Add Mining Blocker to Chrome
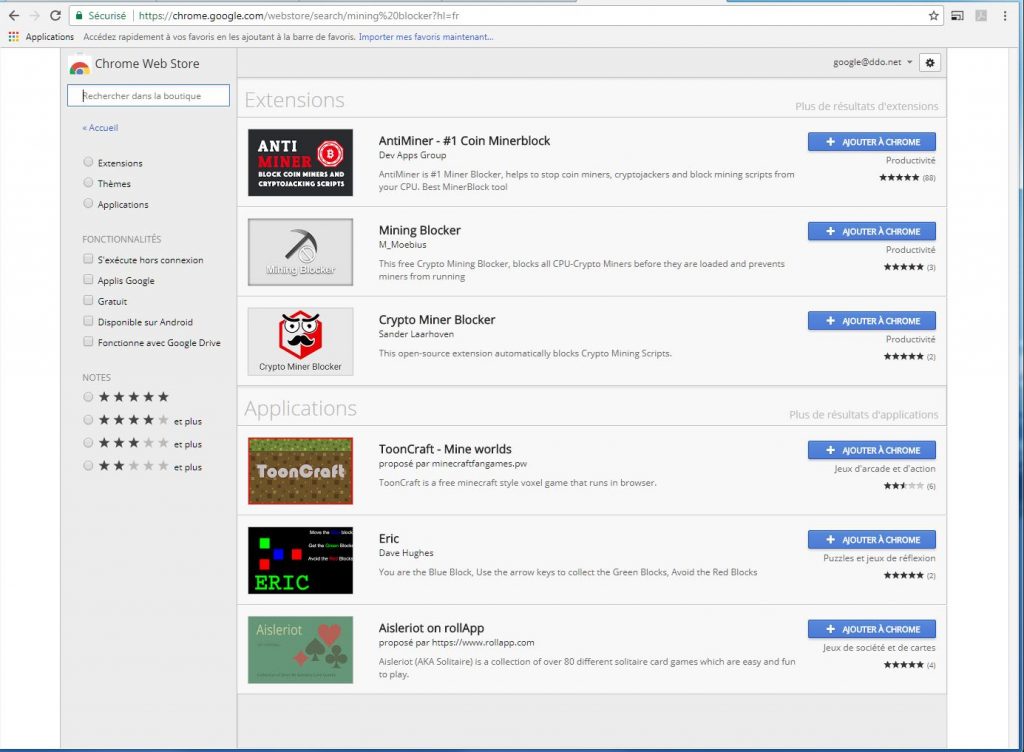Image resolution: width=1024 pixels, height=752 pixels. 871,231
